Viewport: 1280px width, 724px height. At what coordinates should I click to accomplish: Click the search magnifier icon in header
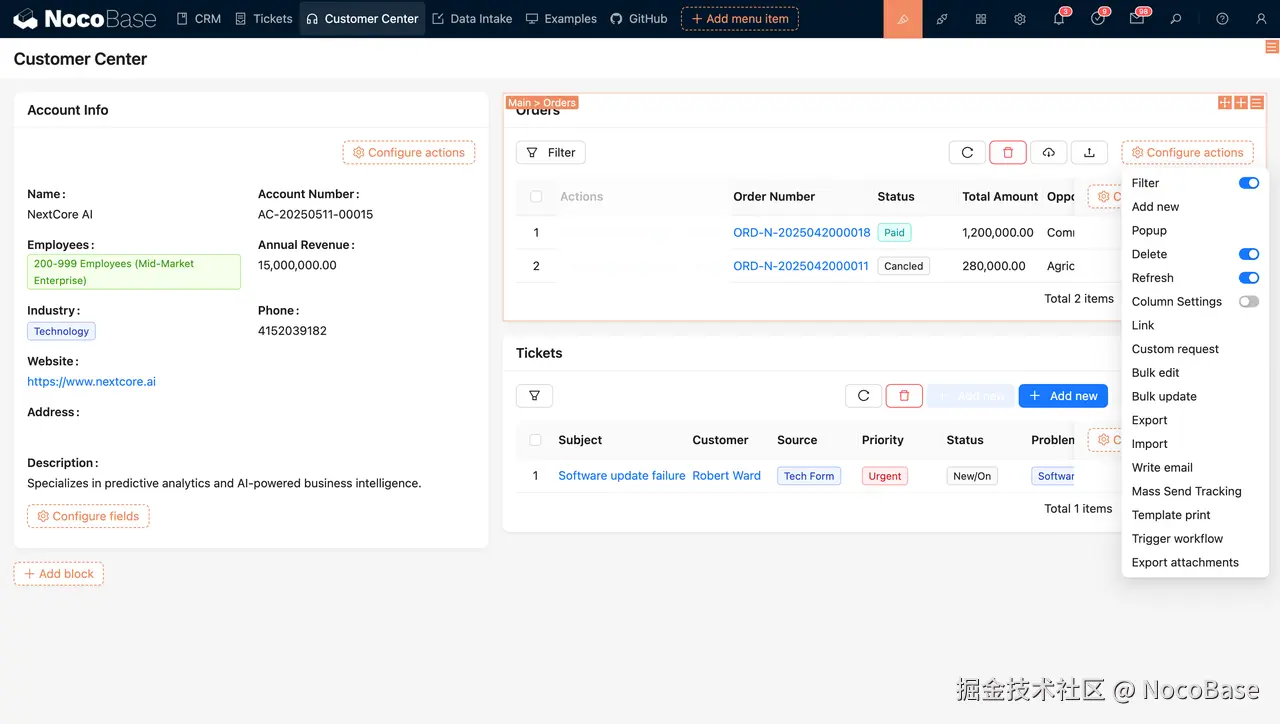pos(1176,19)
